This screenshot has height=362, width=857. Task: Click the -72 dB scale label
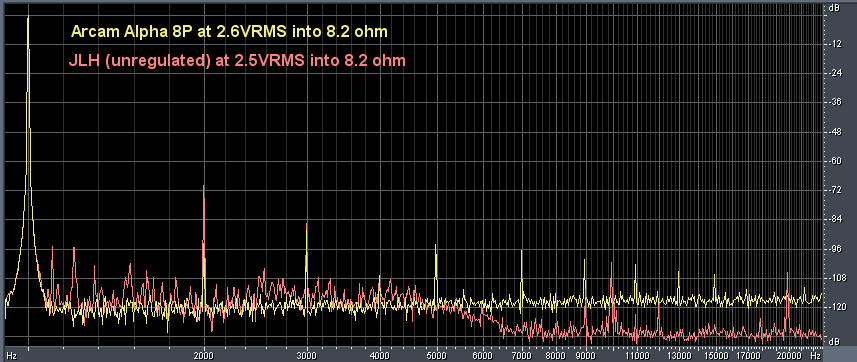coord(835,190)
